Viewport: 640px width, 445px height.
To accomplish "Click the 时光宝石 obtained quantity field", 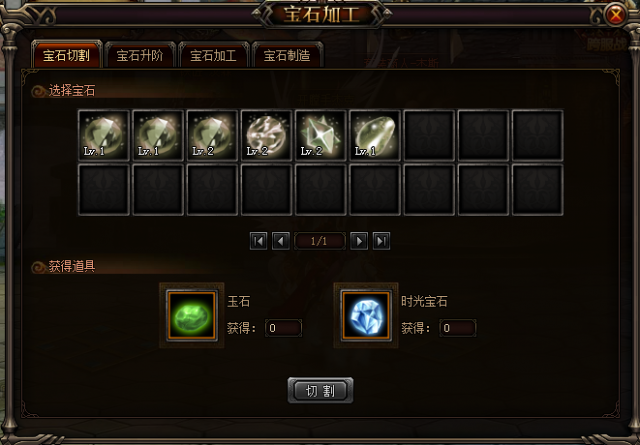I will tap(458, 328).
